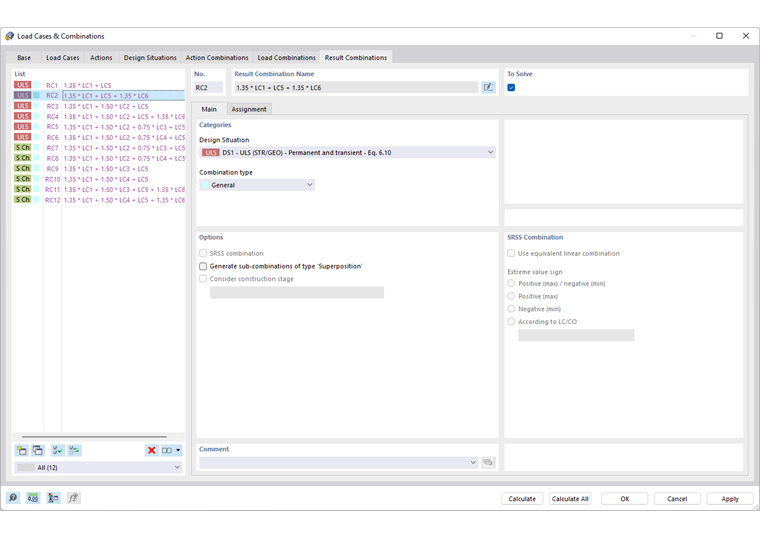Switch to the Design Situations tab
The width and height of the screenshot is (760, 539).
150,57
